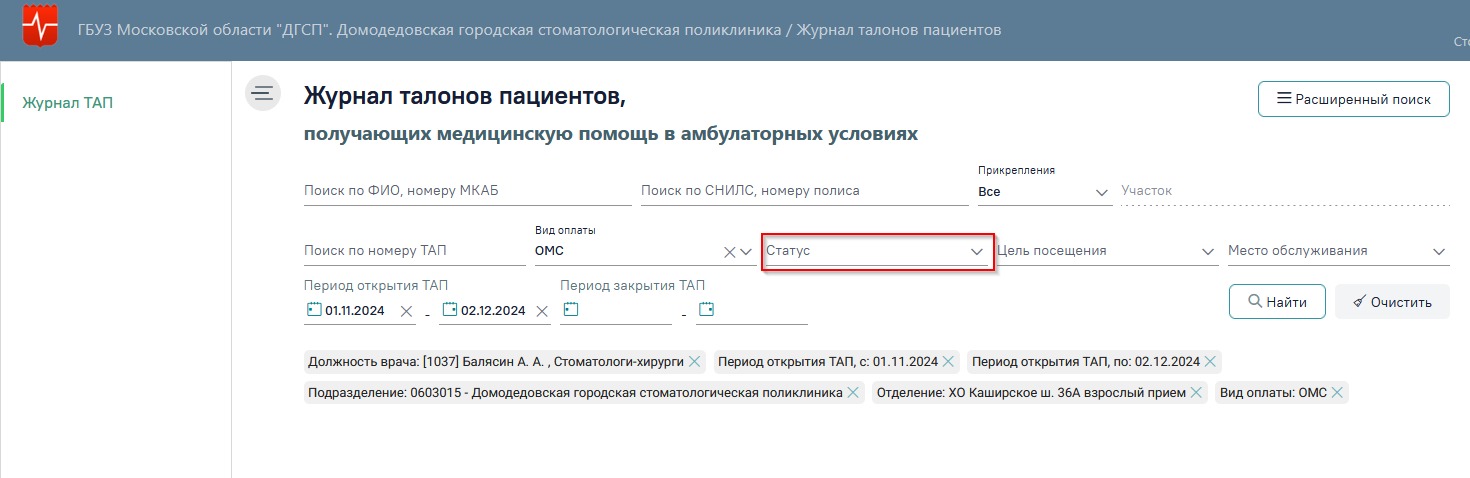
Task: Expand the Вид оплаты dropdown arrow
Action: click(746, 252)
